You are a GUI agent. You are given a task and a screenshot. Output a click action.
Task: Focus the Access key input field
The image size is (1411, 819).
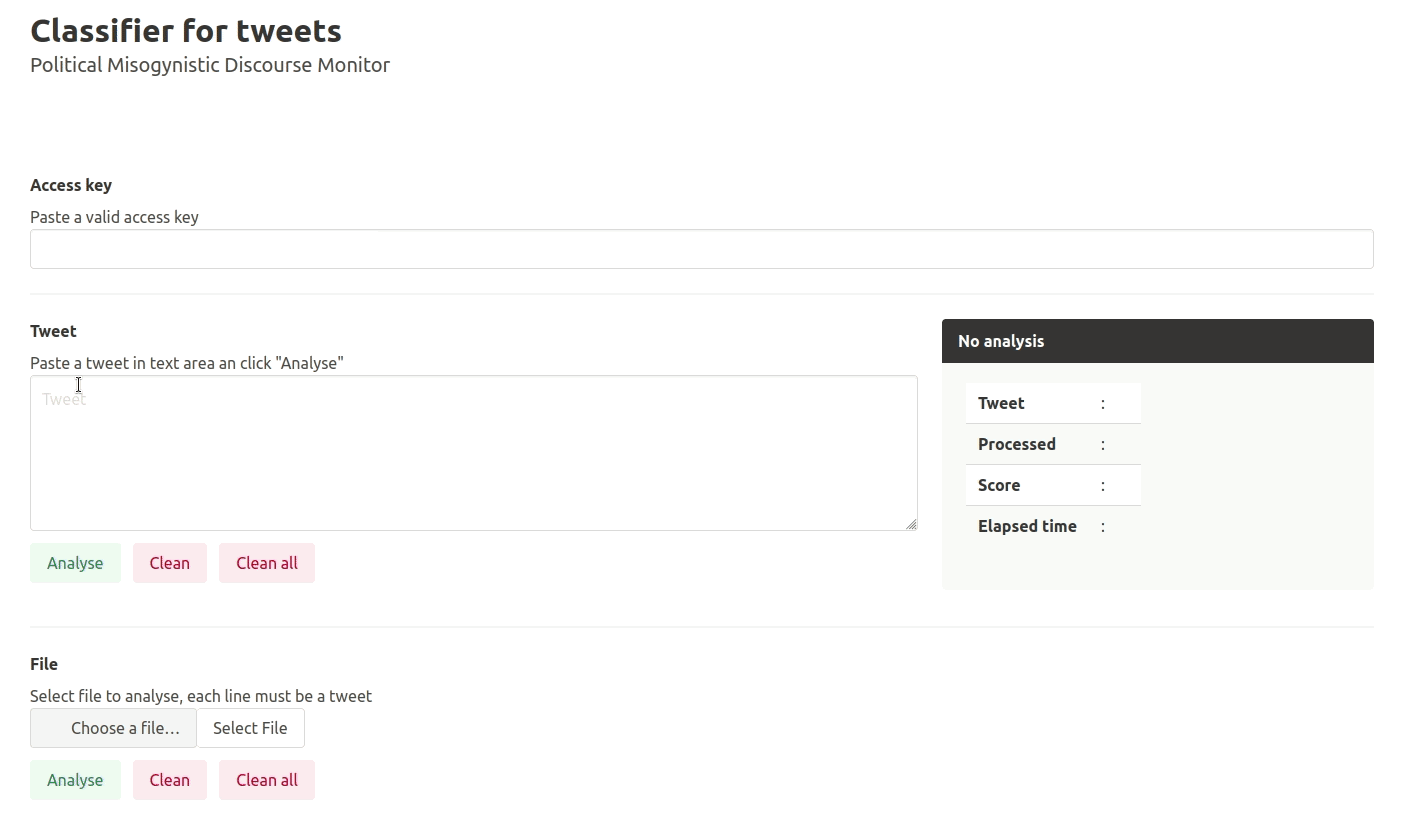(701, 249)
